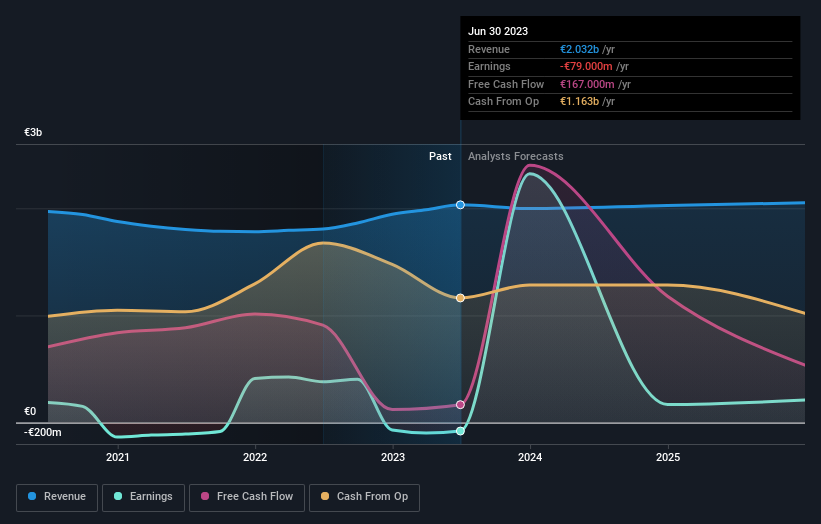Click the 2022 x-axis label
The image size is (821, 524).
pyautogui.click(x=255, y=458)
